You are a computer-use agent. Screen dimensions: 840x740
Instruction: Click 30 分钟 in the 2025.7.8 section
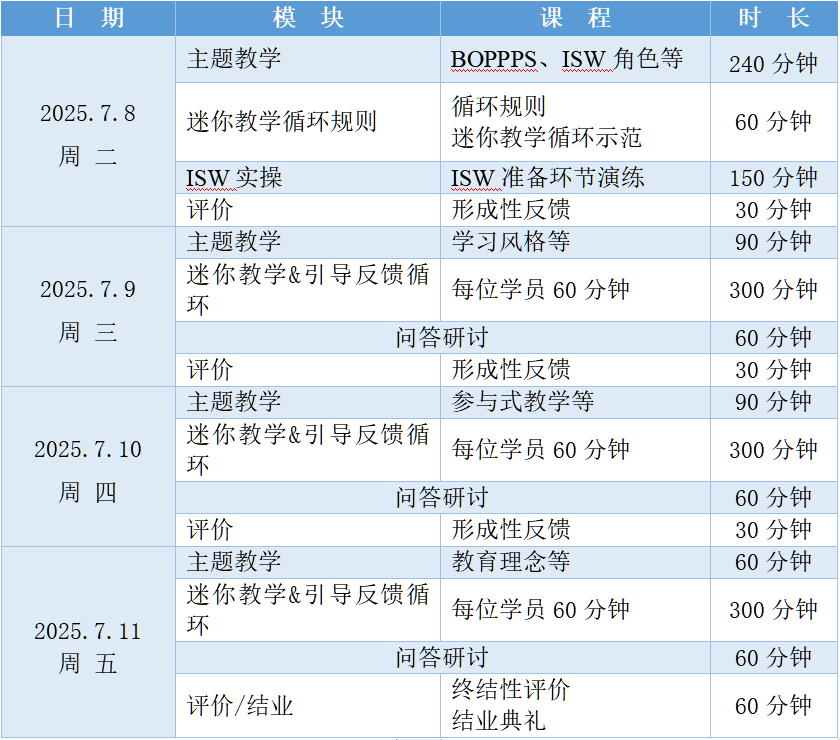(774, 210)
